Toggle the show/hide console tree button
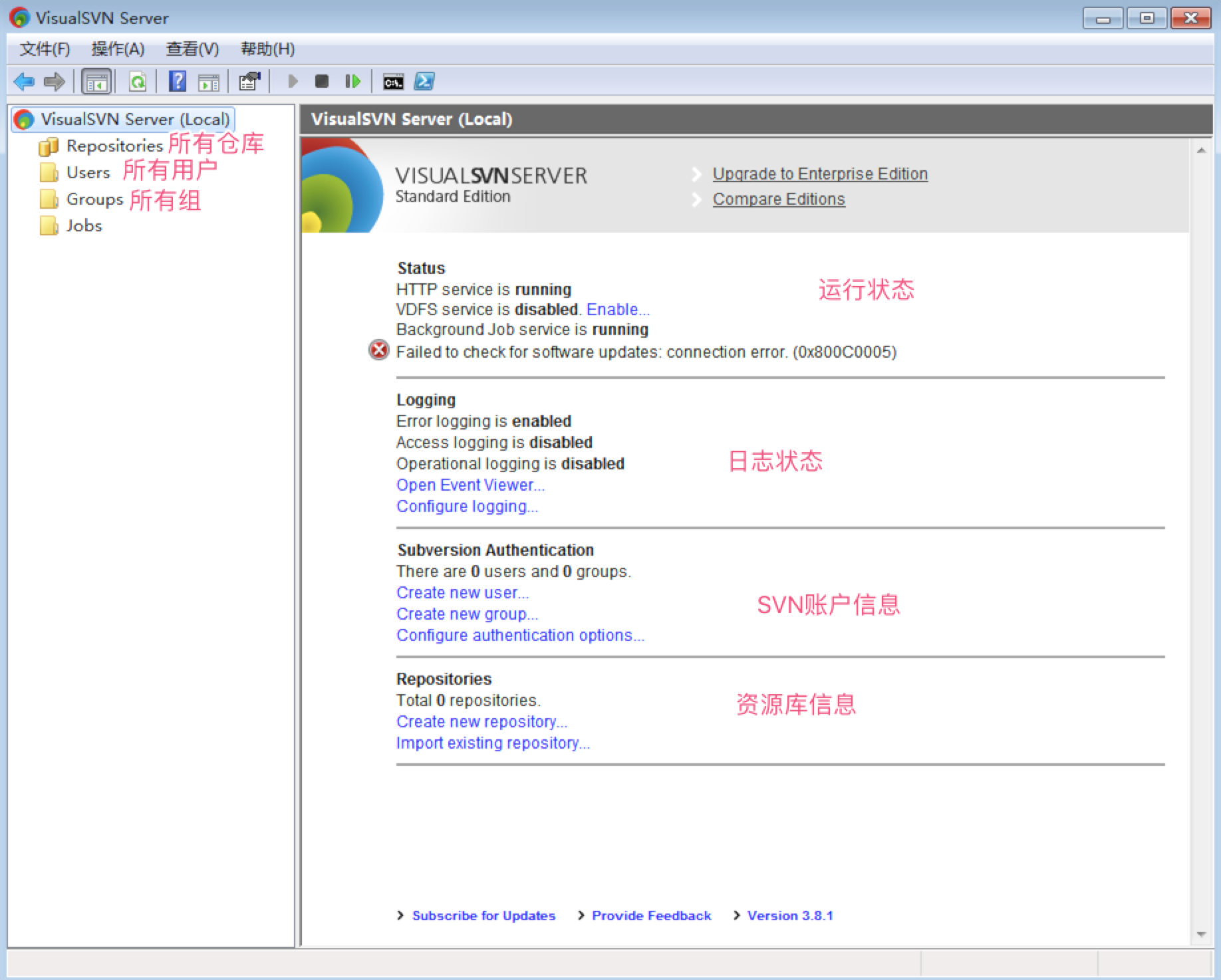 pos(96,82)
